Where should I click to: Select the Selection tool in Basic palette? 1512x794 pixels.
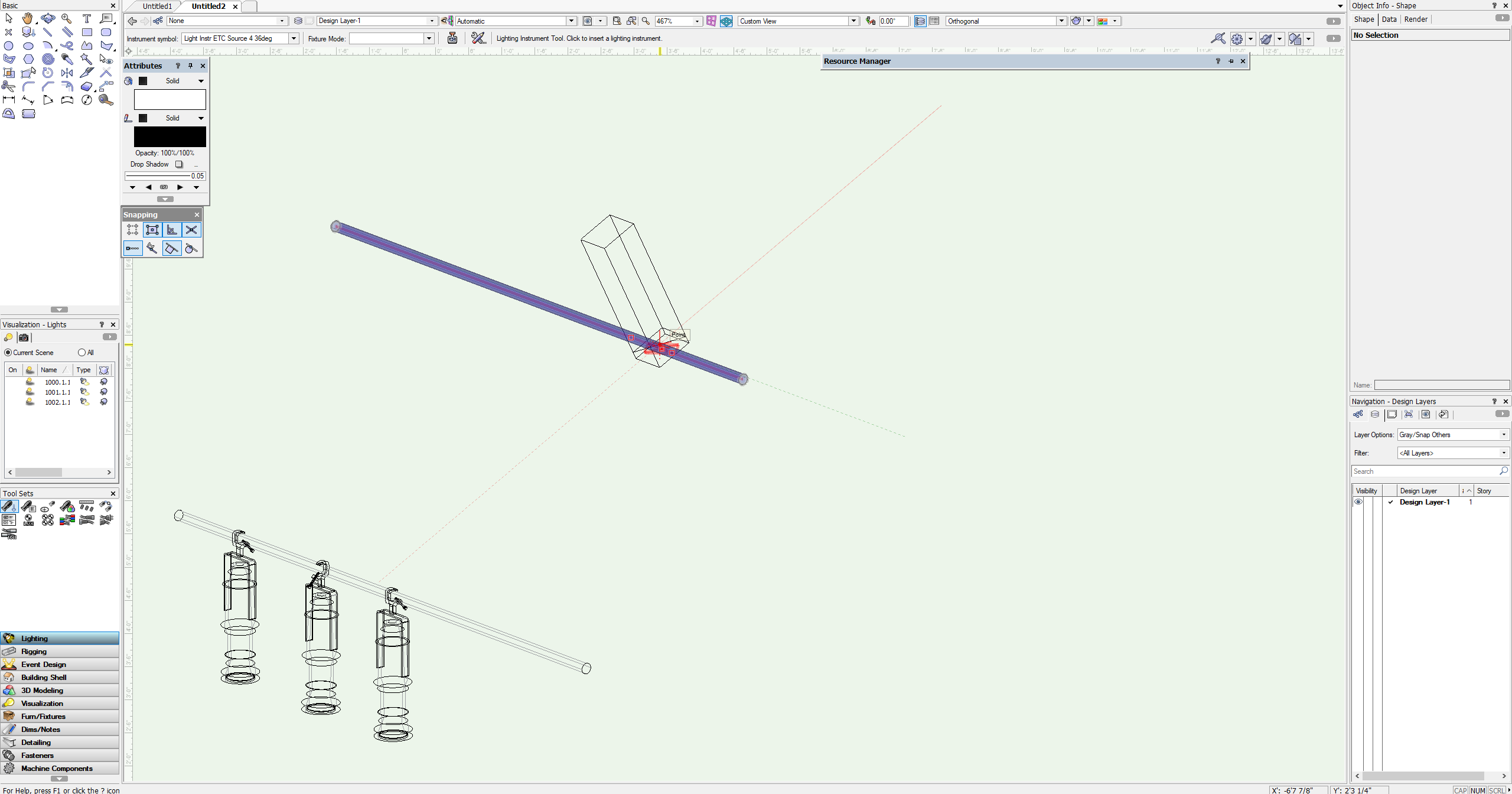tap(9, 18)
